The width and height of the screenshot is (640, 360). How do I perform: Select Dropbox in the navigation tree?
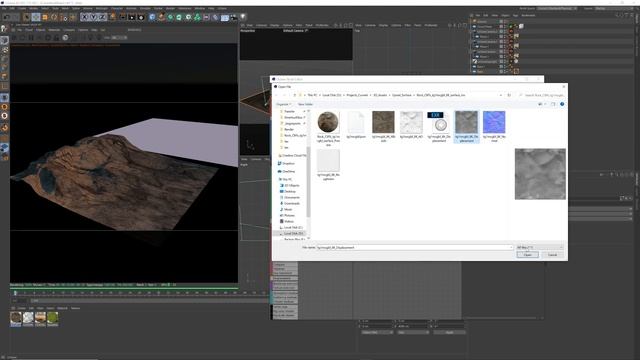point(288,163)
